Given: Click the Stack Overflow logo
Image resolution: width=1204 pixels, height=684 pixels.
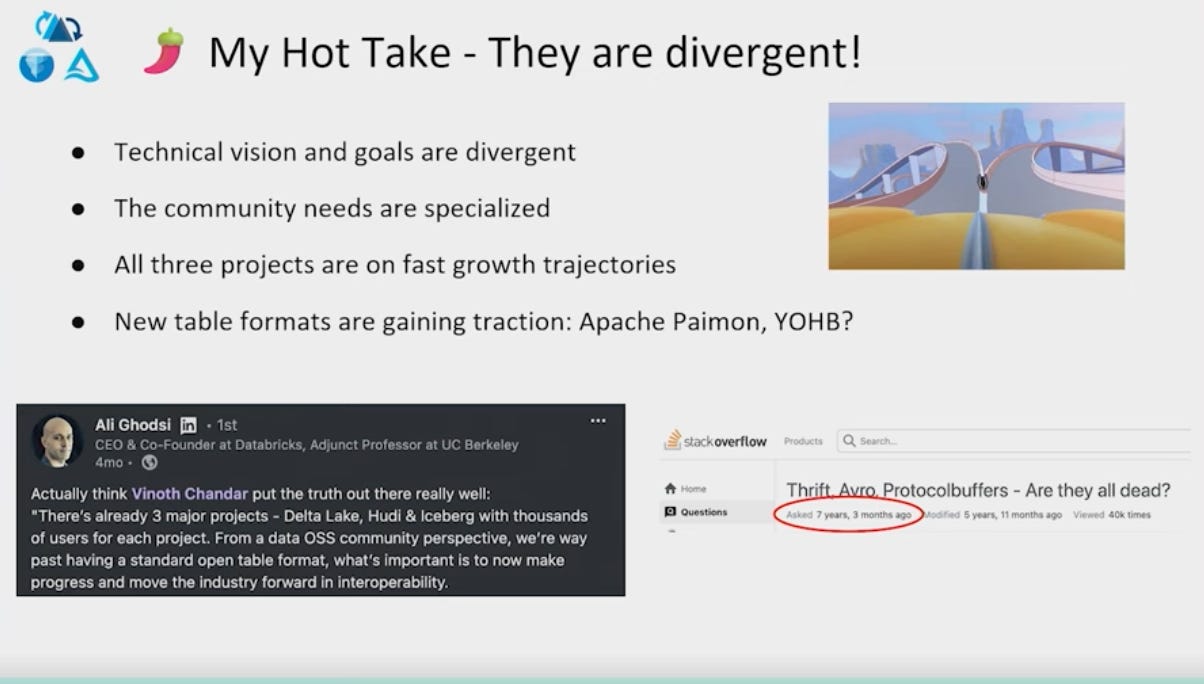Looking at the screenshot, I should click(x=715, y=440).
